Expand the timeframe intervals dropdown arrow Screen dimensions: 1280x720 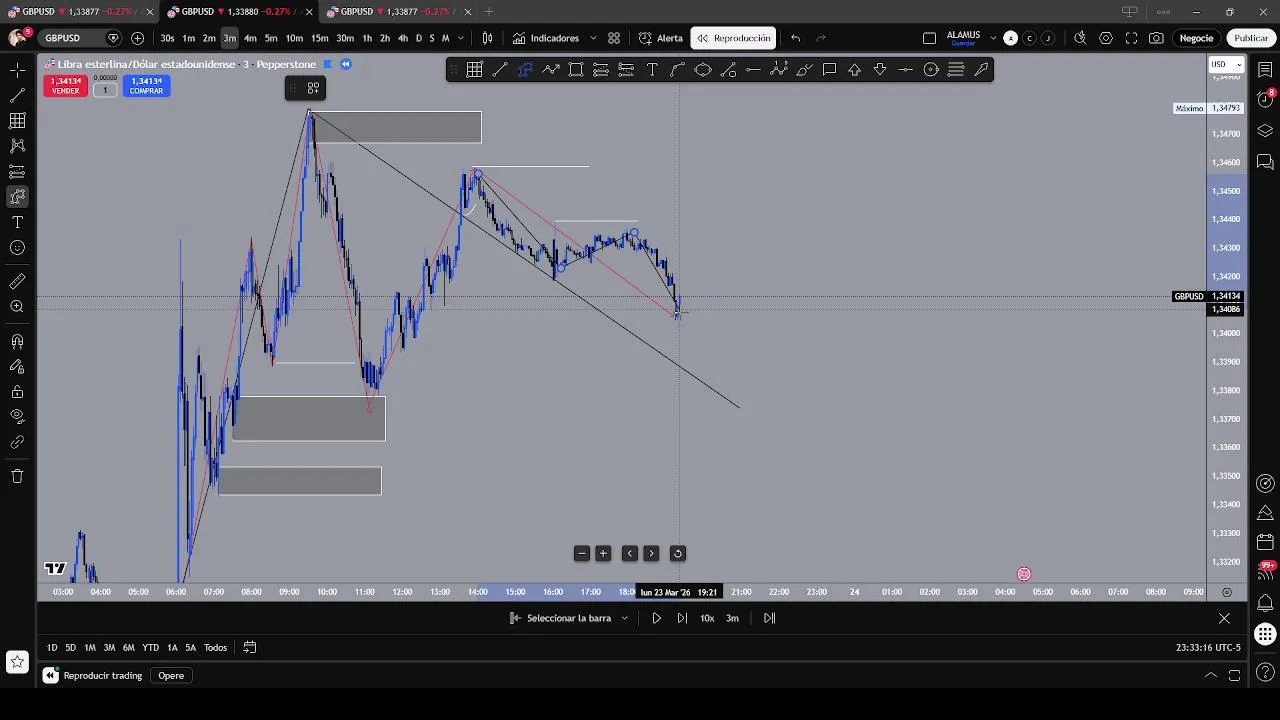point(461,38)
